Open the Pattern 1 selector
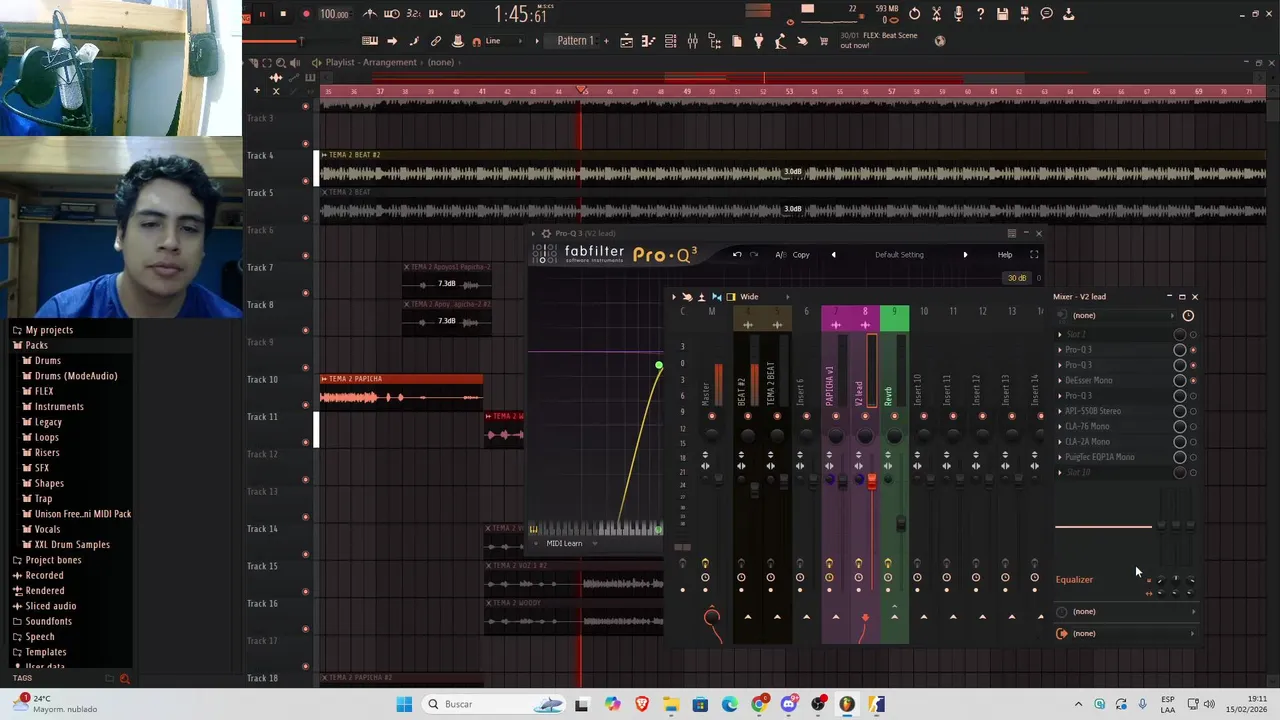 coord(575,41)
